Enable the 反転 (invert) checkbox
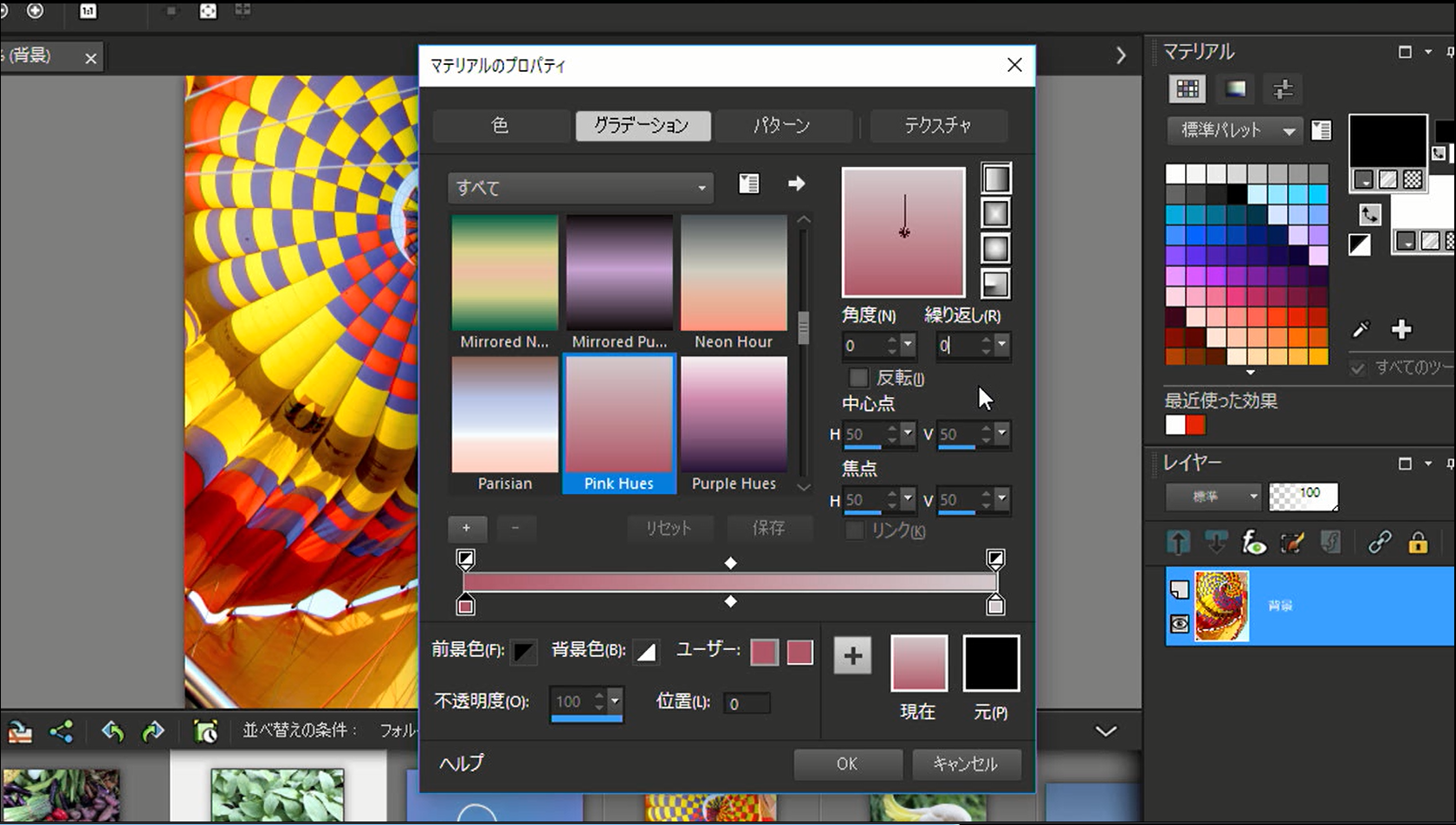 click(x=858, y=378)
